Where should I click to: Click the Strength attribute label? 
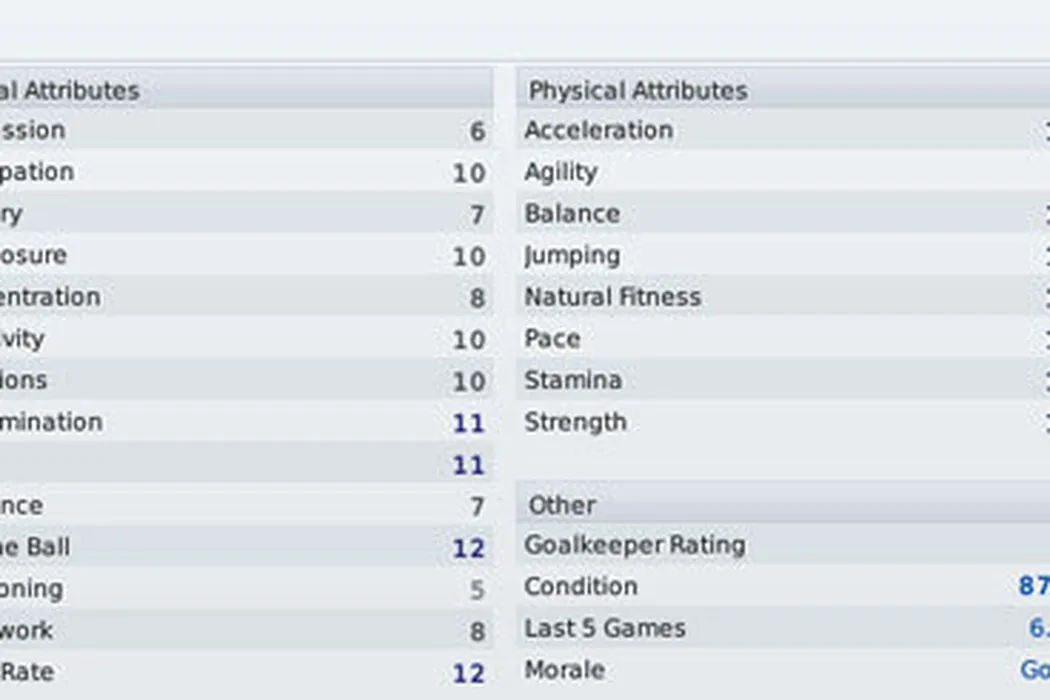(575, 423)
